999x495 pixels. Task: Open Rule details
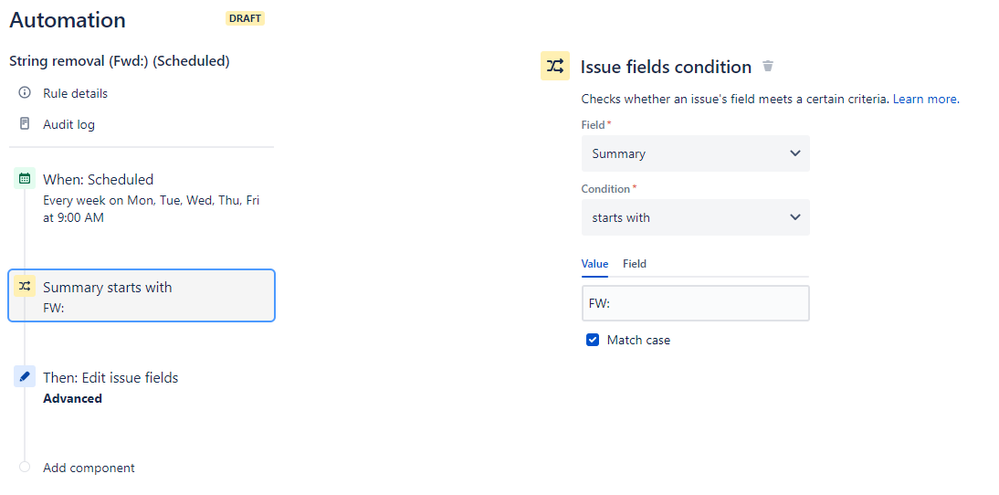[x=75, y=93]
